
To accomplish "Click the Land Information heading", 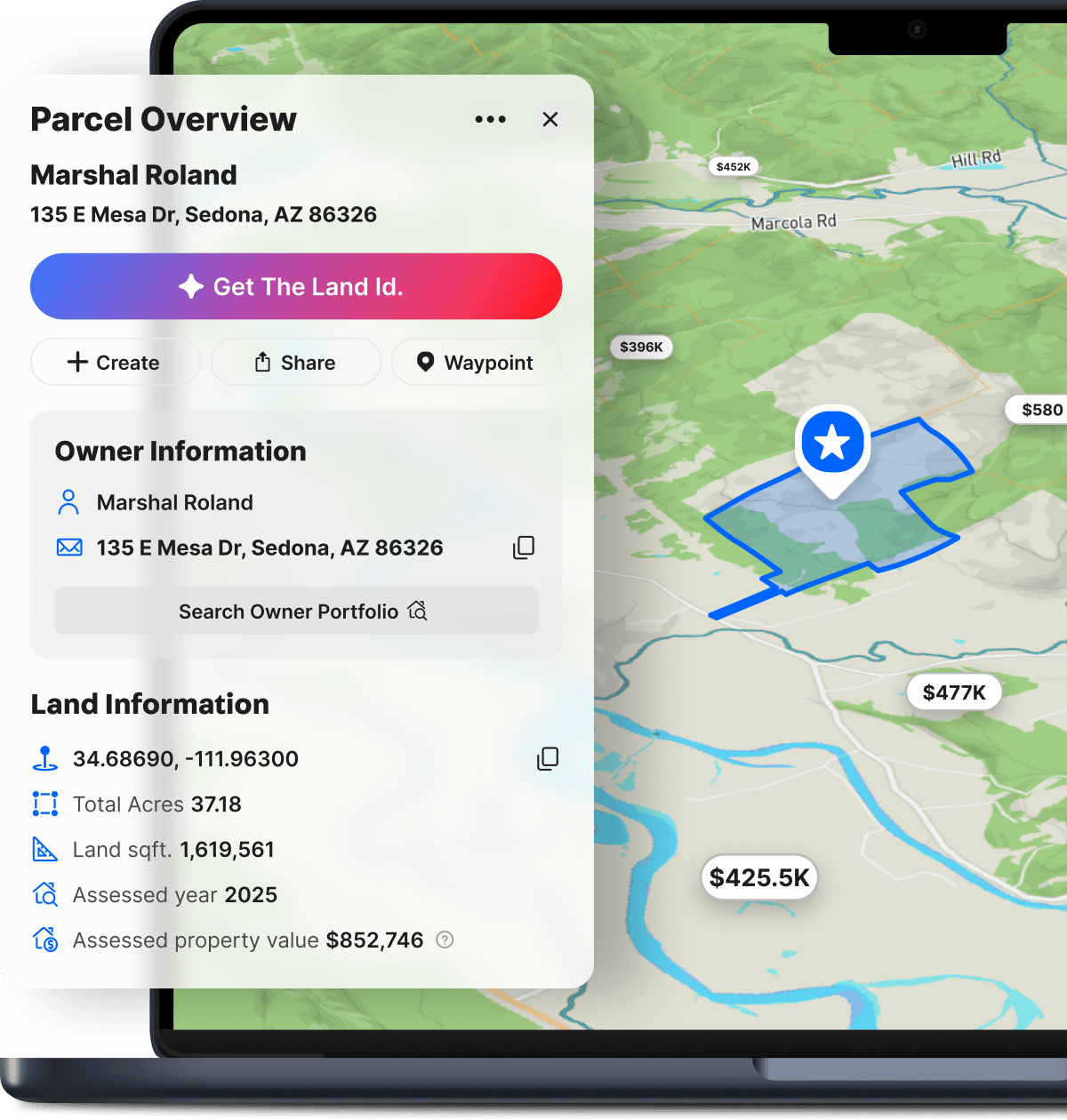I will tap(150, 704).
